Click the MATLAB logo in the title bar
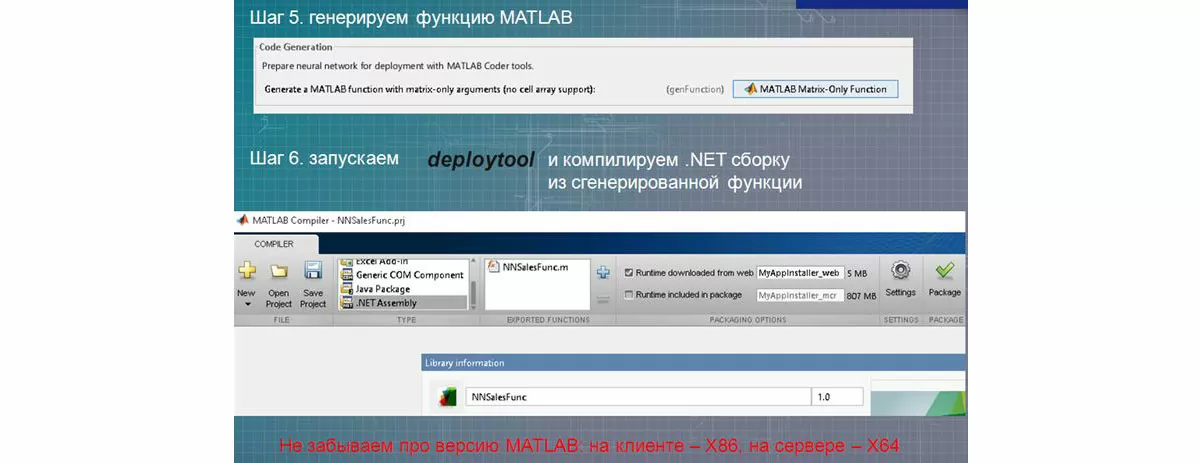The height and width of the screenshot is (463, 1200). pyautogui.click(x=242, y=219)
